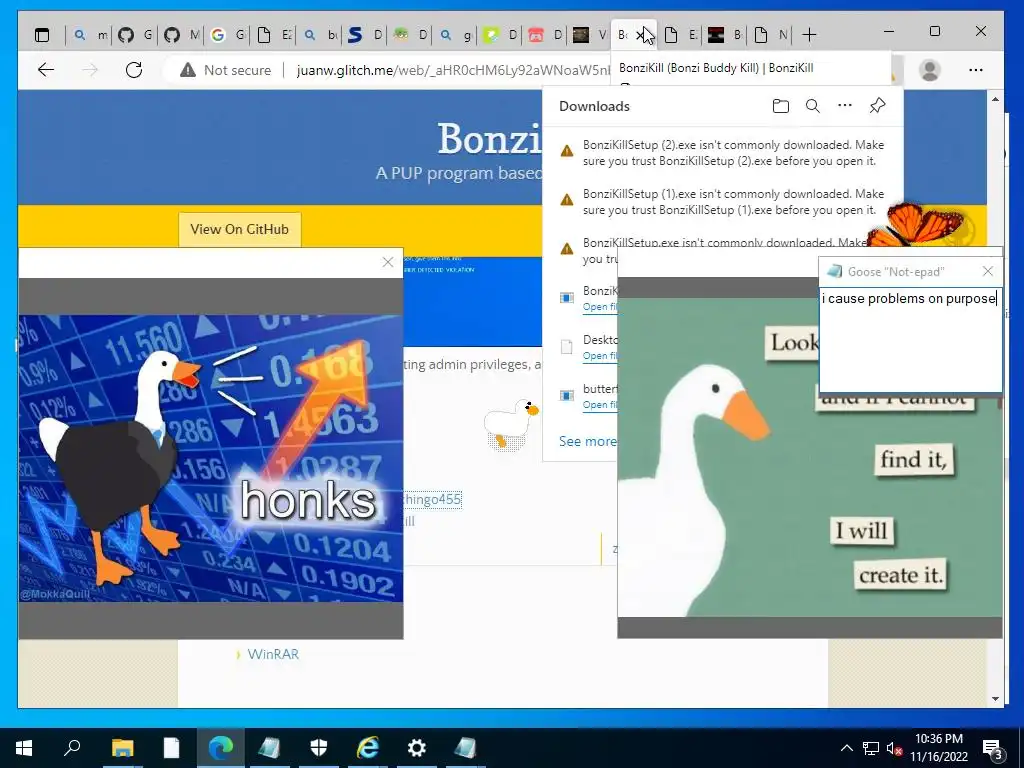Open the downloads folder icon
Screen dimensions: 1024x768
pos(780,106)
